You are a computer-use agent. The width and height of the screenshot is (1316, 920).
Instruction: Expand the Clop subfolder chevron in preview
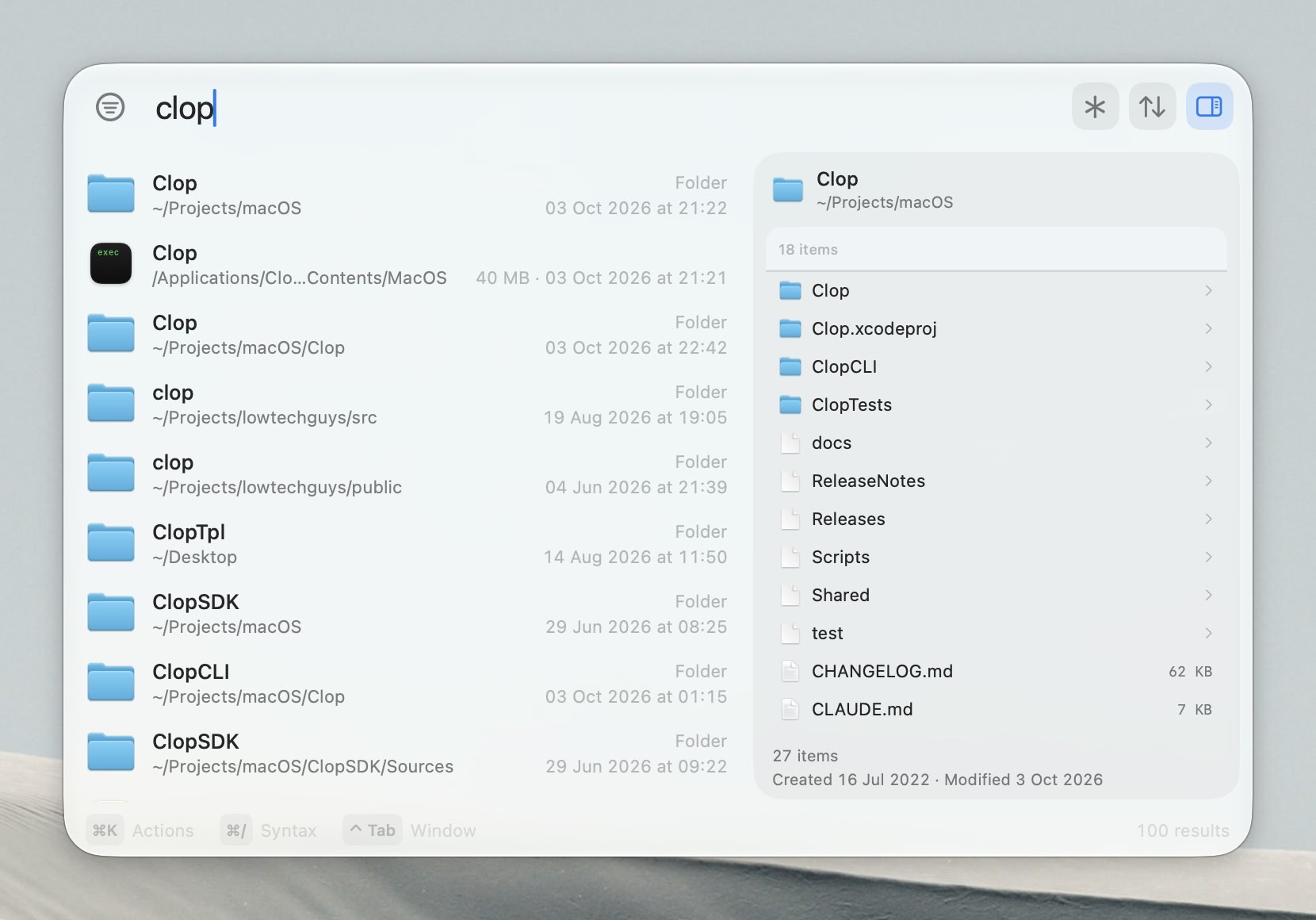(x=1208, y=290)
